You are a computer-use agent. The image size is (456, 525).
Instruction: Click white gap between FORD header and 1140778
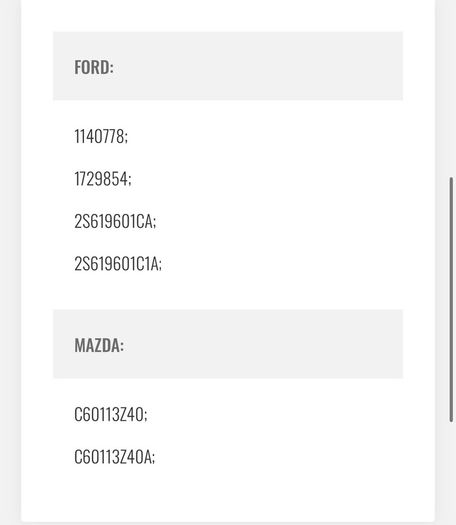click(x=228, y=113)
